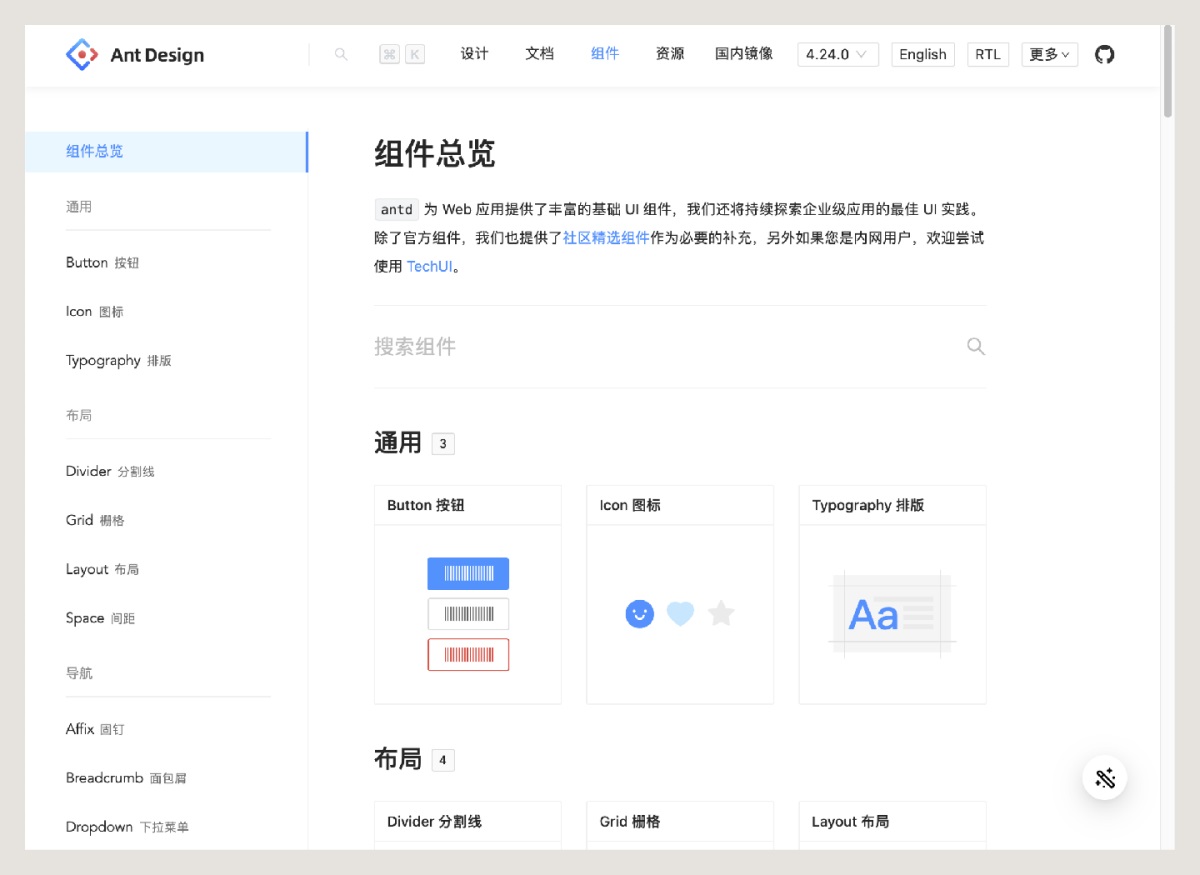The width and height of the screenshot is (1200, 875).
Task: Click the 通用 section count badge 3
Action: (x=443, y=444)
